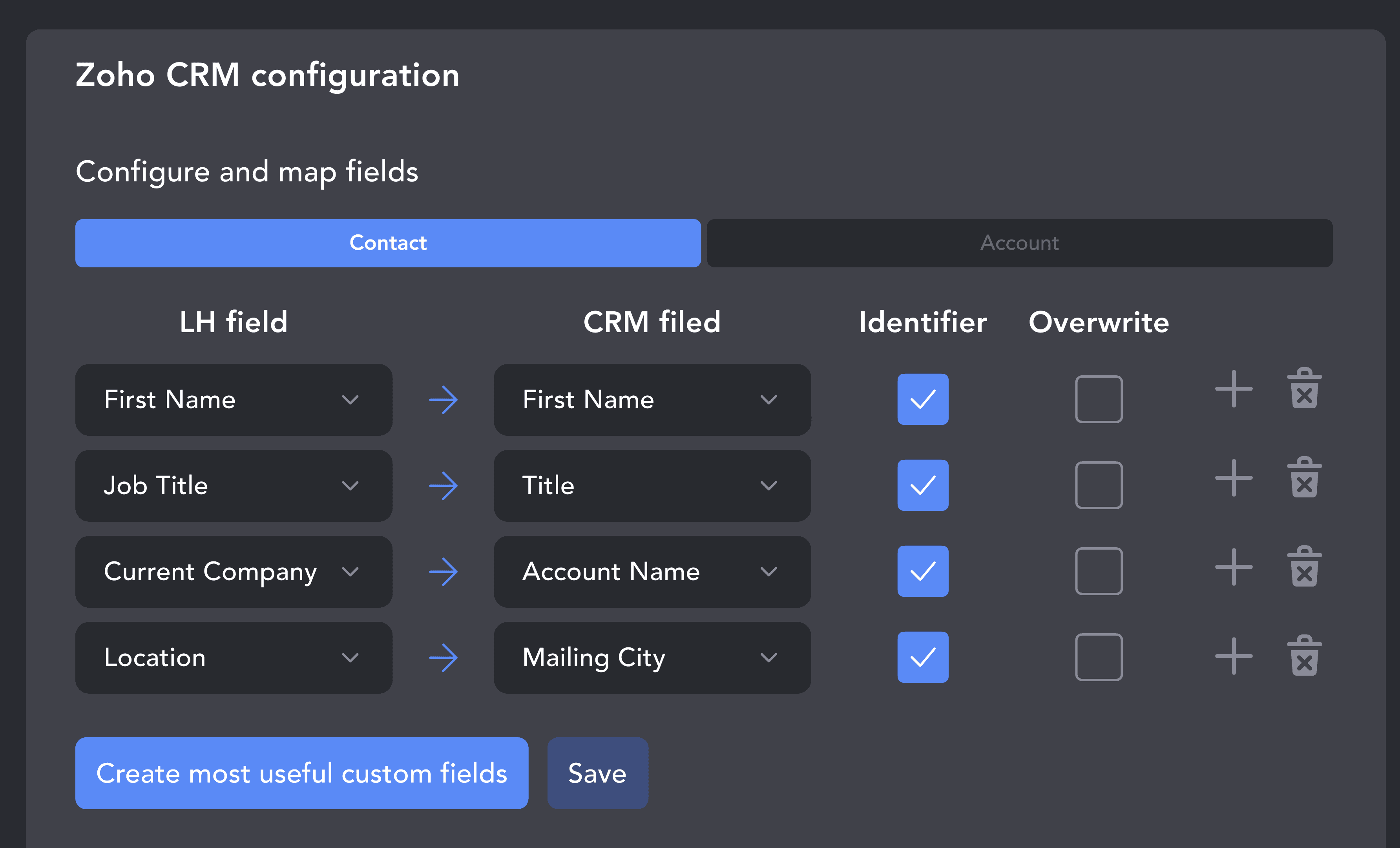Click the arrow icon in First Name row
Screen dimensions: 1400x848
[443, 400]
